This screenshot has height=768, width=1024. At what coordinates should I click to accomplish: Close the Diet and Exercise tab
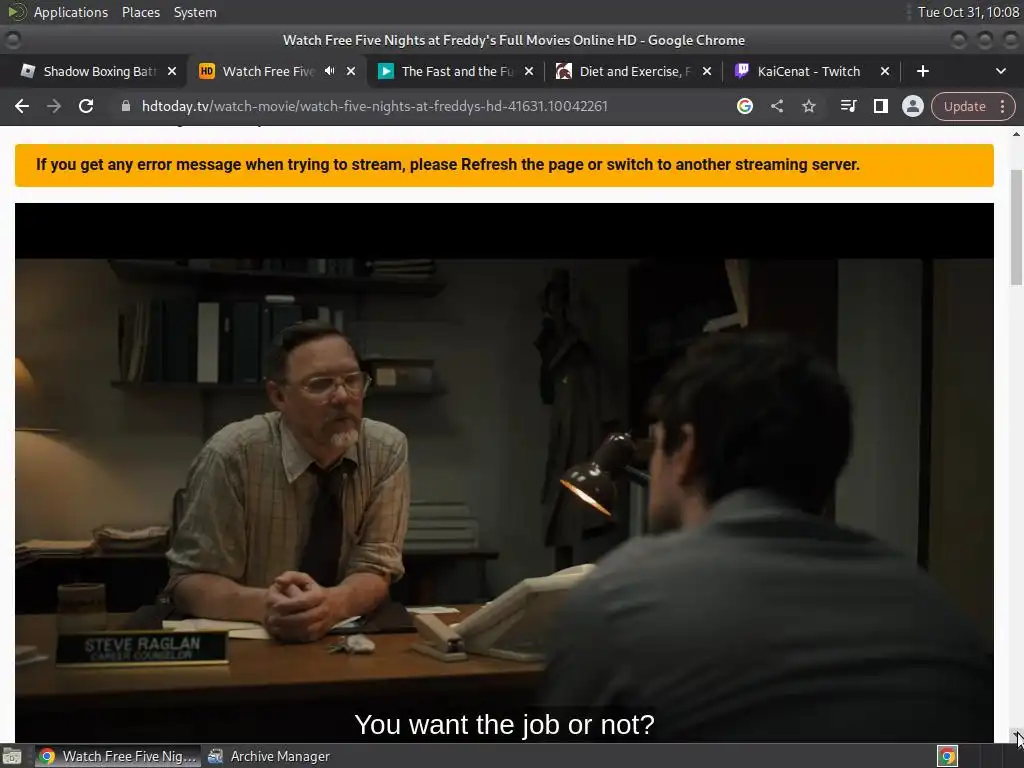pos(707,71)
